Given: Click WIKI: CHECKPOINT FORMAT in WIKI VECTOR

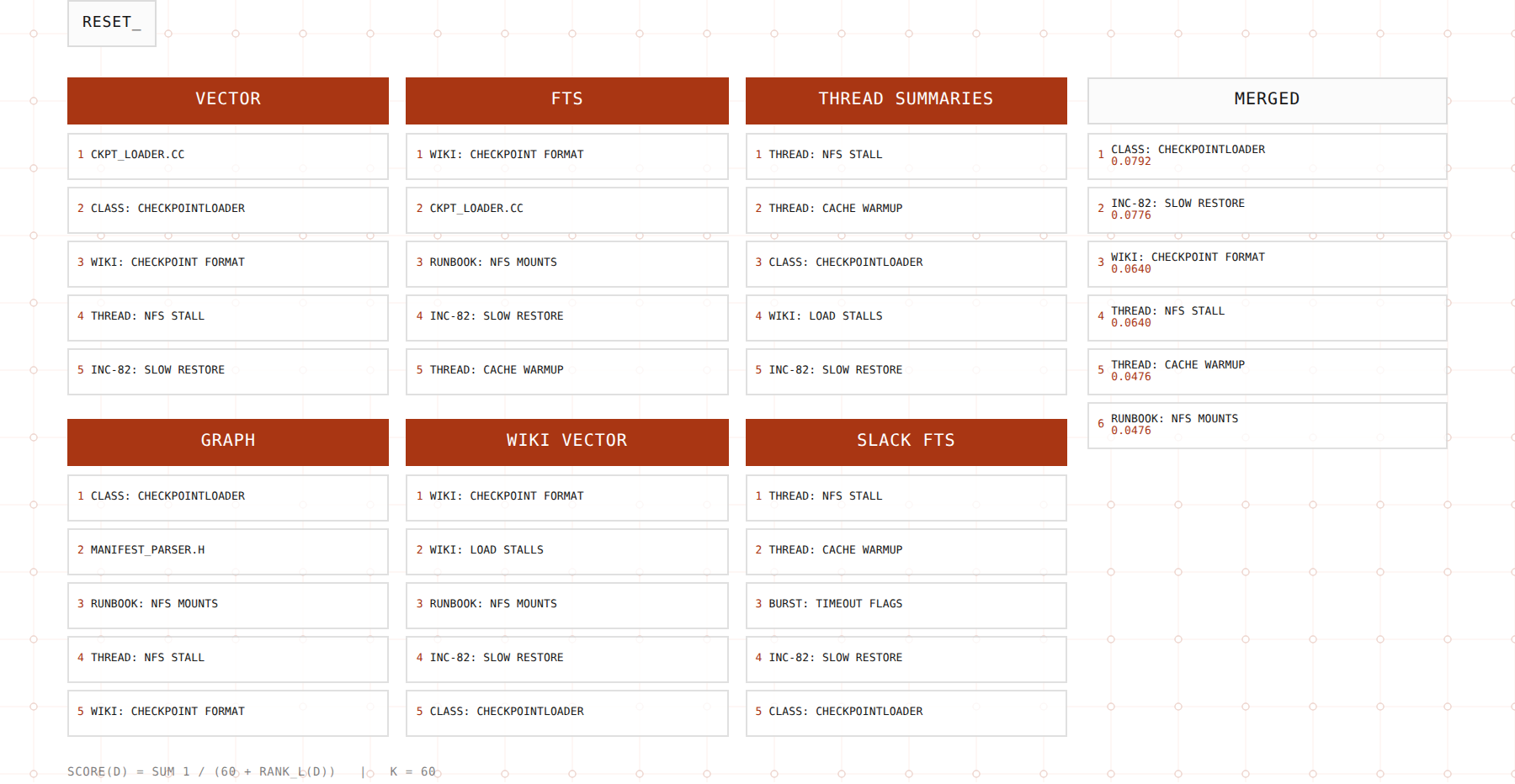Looking at the screenshot, I should click(x=567, y=498).
